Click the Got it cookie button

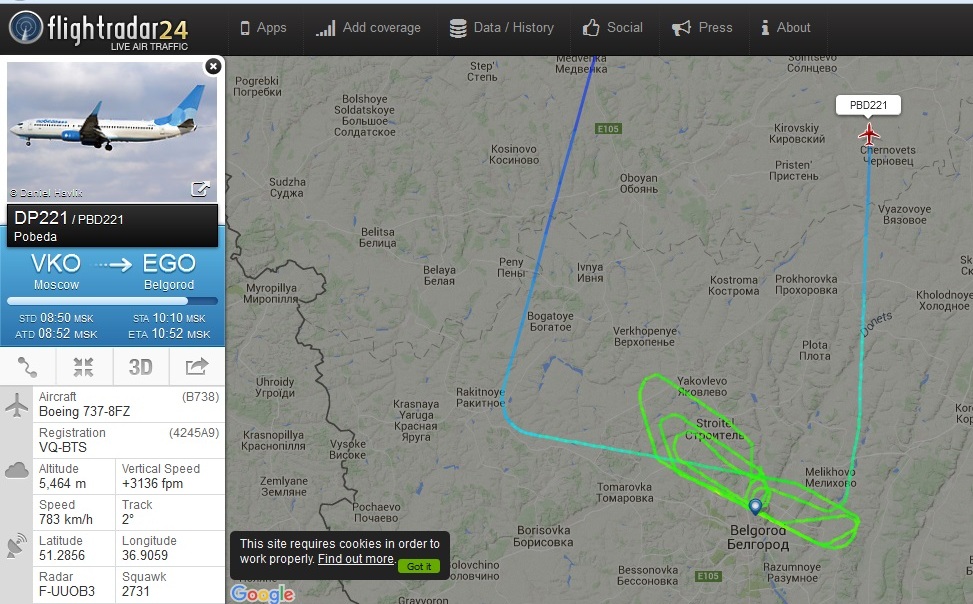[419, 566]
